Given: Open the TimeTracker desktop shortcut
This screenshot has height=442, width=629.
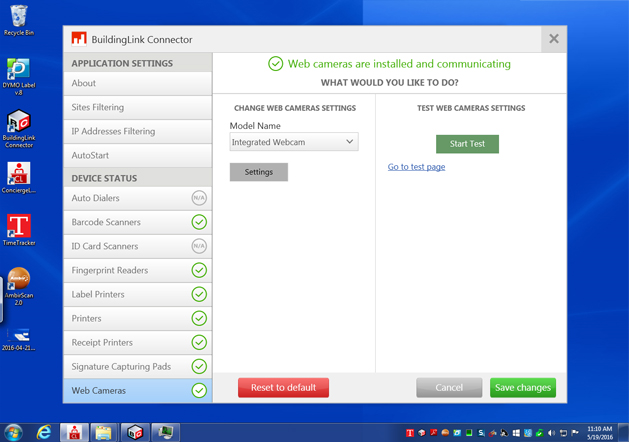Looking at the screenshot, I should pyautogui.click(x=18, y=230).
